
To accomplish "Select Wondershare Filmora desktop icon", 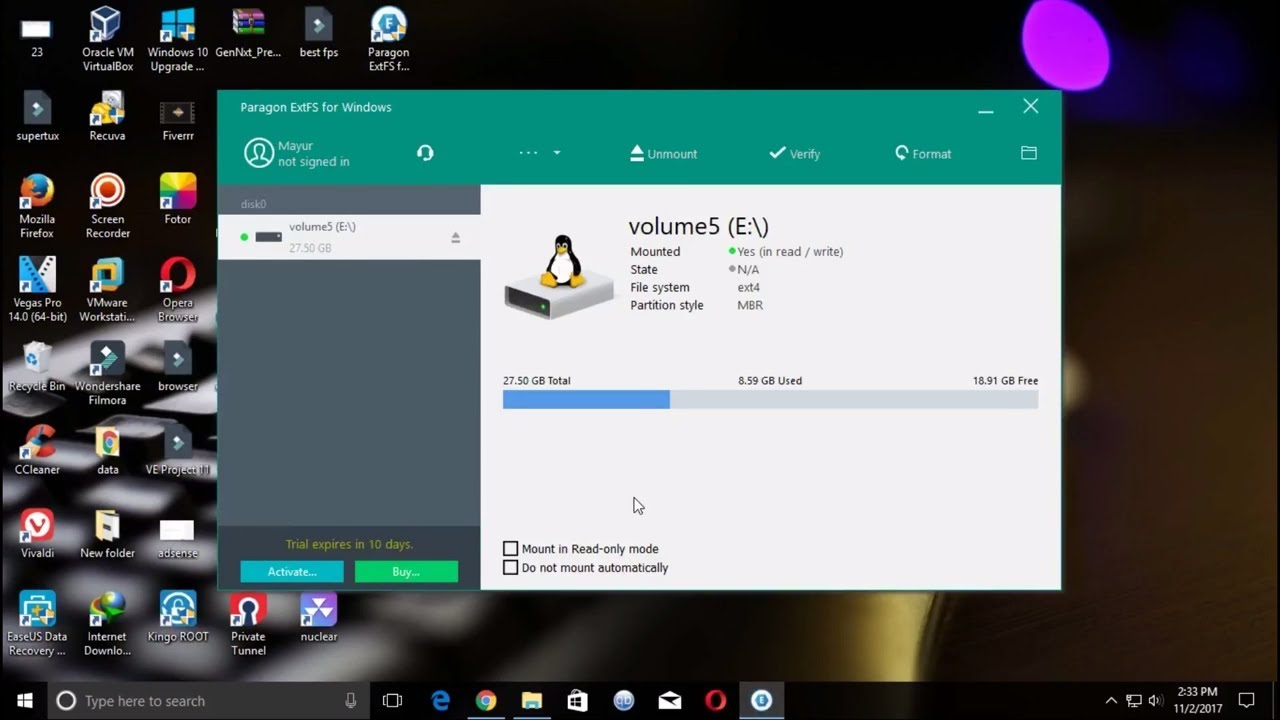I will click(107, 373).
